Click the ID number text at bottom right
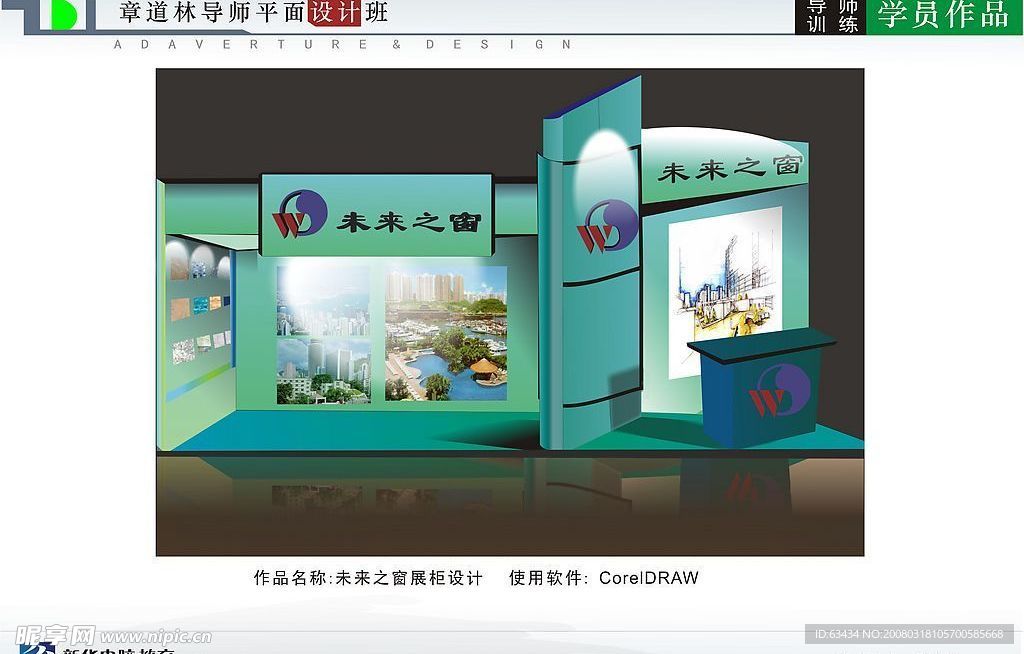This screenshot has width=1024, height=654. tap(909, 634)
